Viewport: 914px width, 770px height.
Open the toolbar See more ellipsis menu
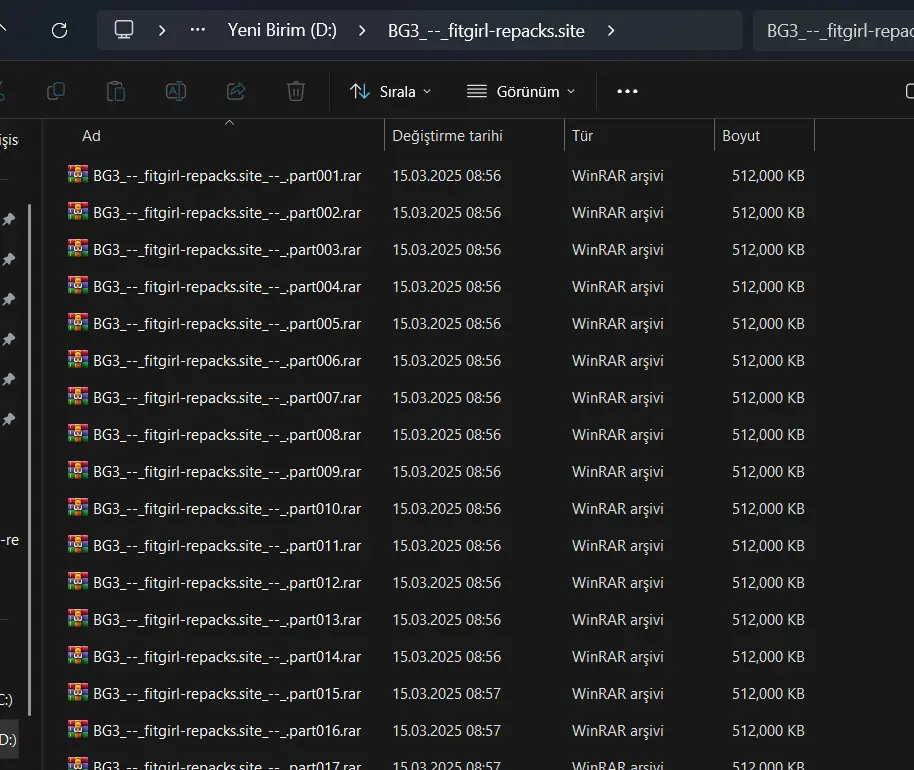[627, 92]
